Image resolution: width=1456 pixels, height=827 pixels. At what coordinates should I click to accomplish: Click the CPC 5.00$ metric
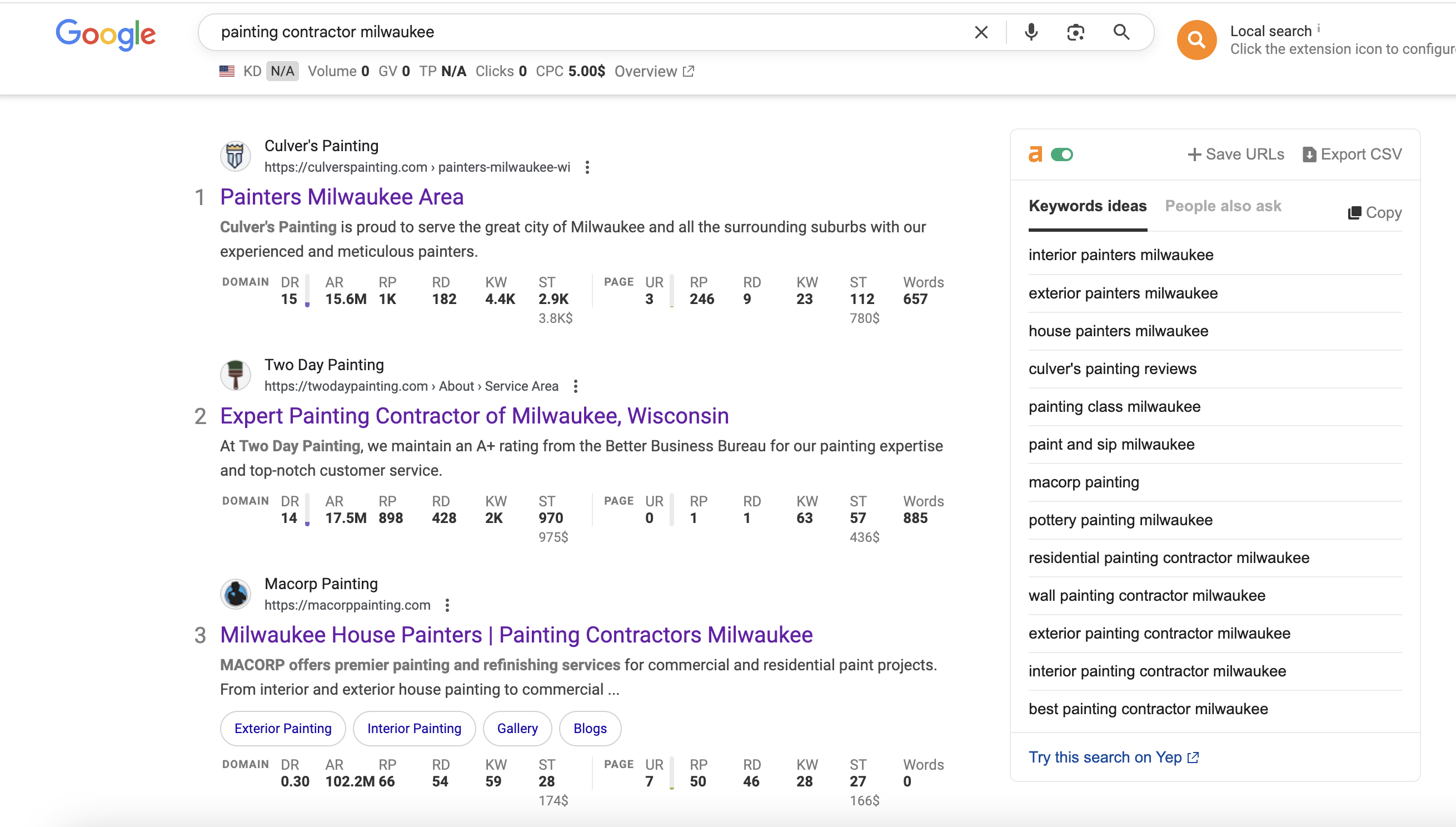pyautogui.click(x=570, y=71)
